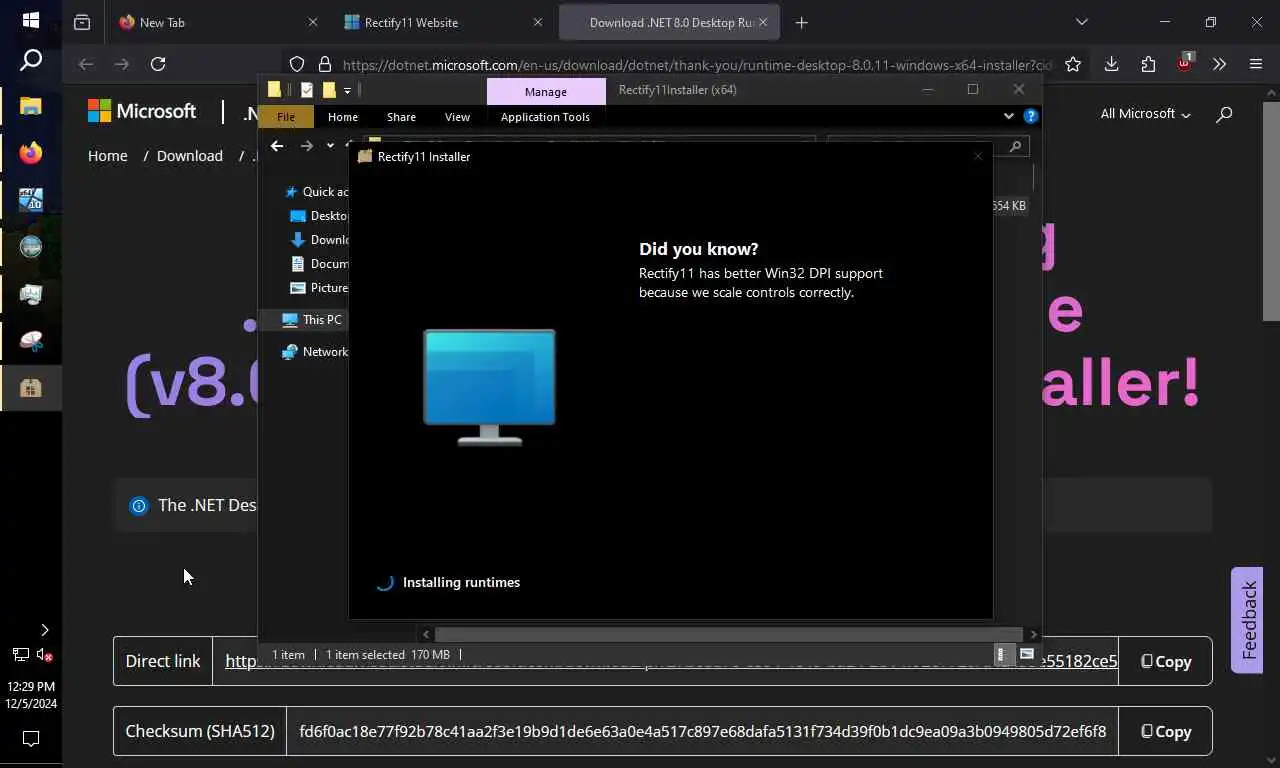The height and width of the screenshot is (768, 1280).
Task: Click Firefox address bar URL
Action: click(x=697, y=65)
